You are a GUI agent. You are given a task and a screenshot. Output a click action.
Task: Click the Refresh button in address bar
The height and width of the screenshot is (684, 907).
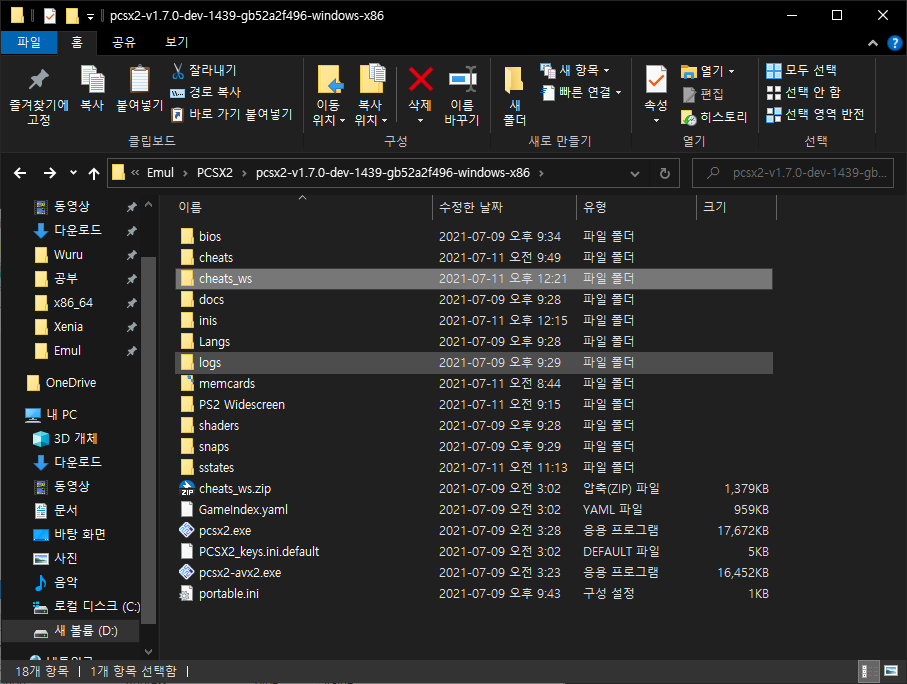pyautogui.click(x=665, y=173)
